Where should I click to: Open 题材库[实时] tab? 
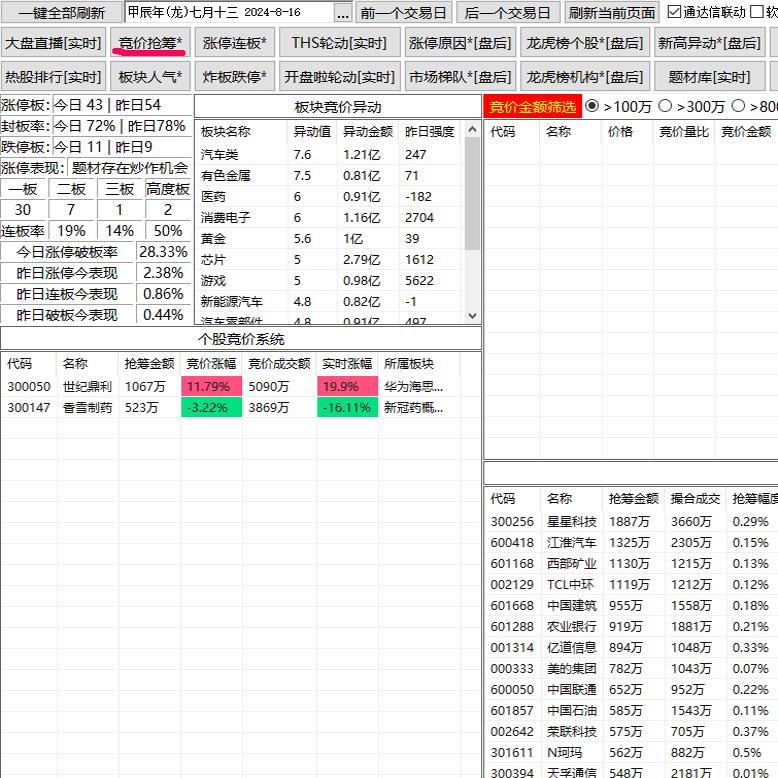[710, 76]
